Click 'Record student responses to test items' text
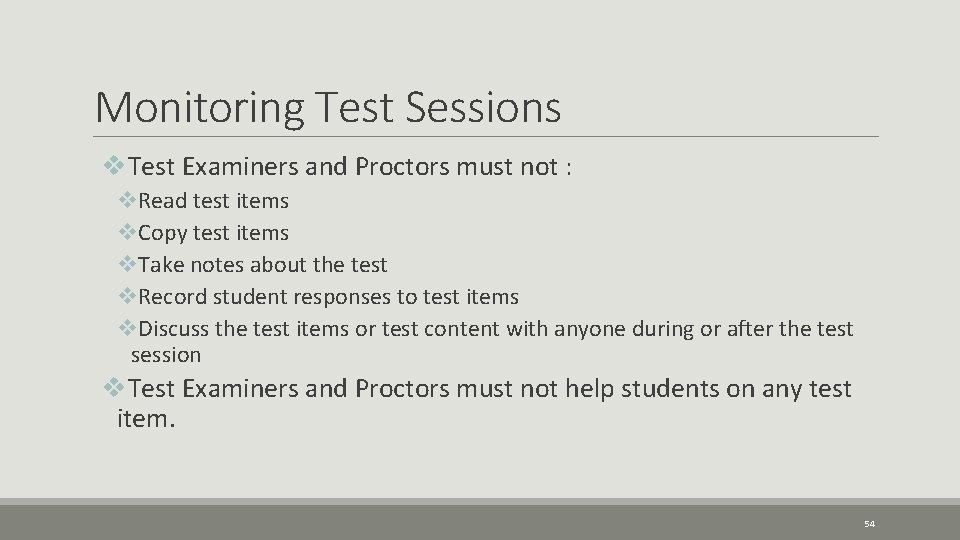 pos(329,297)
